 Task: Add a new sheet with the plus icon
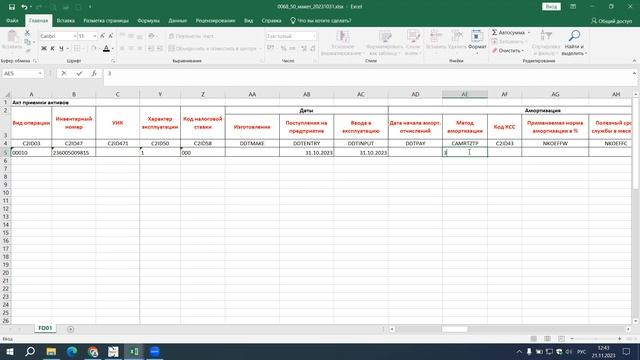pyautogui.click(x=70, y=329)
